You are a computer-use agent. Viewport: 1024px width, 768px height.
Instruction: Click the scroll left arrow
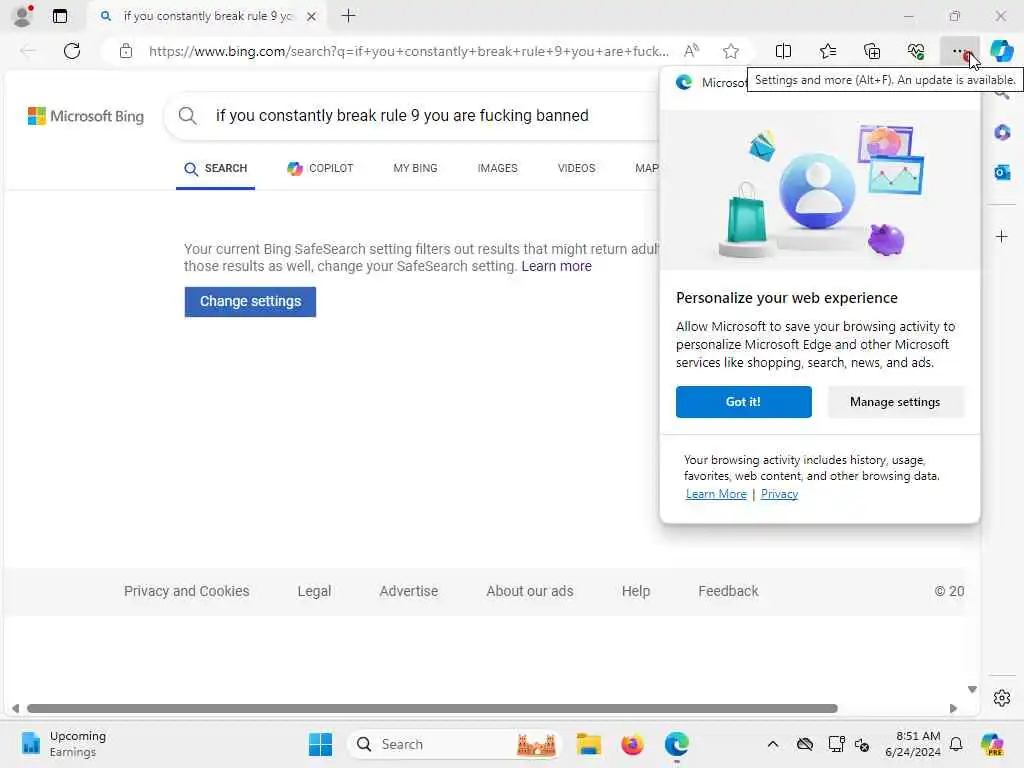15,709
